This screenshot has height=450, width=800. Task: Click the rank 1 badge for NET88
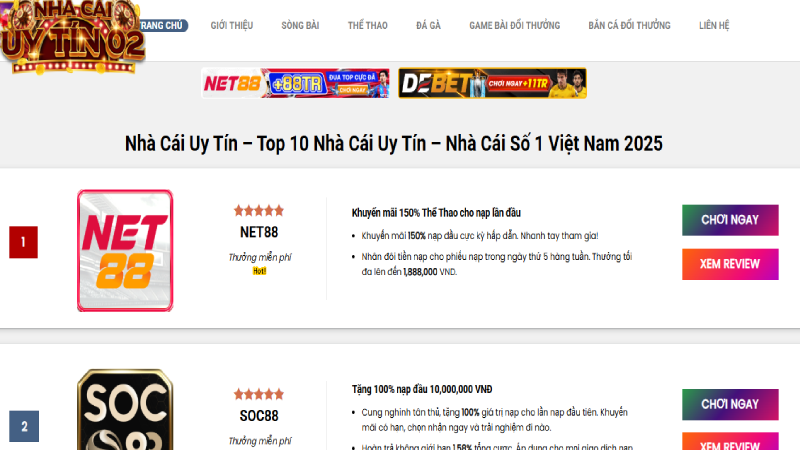pyautogui.click(x=23, y=242)
